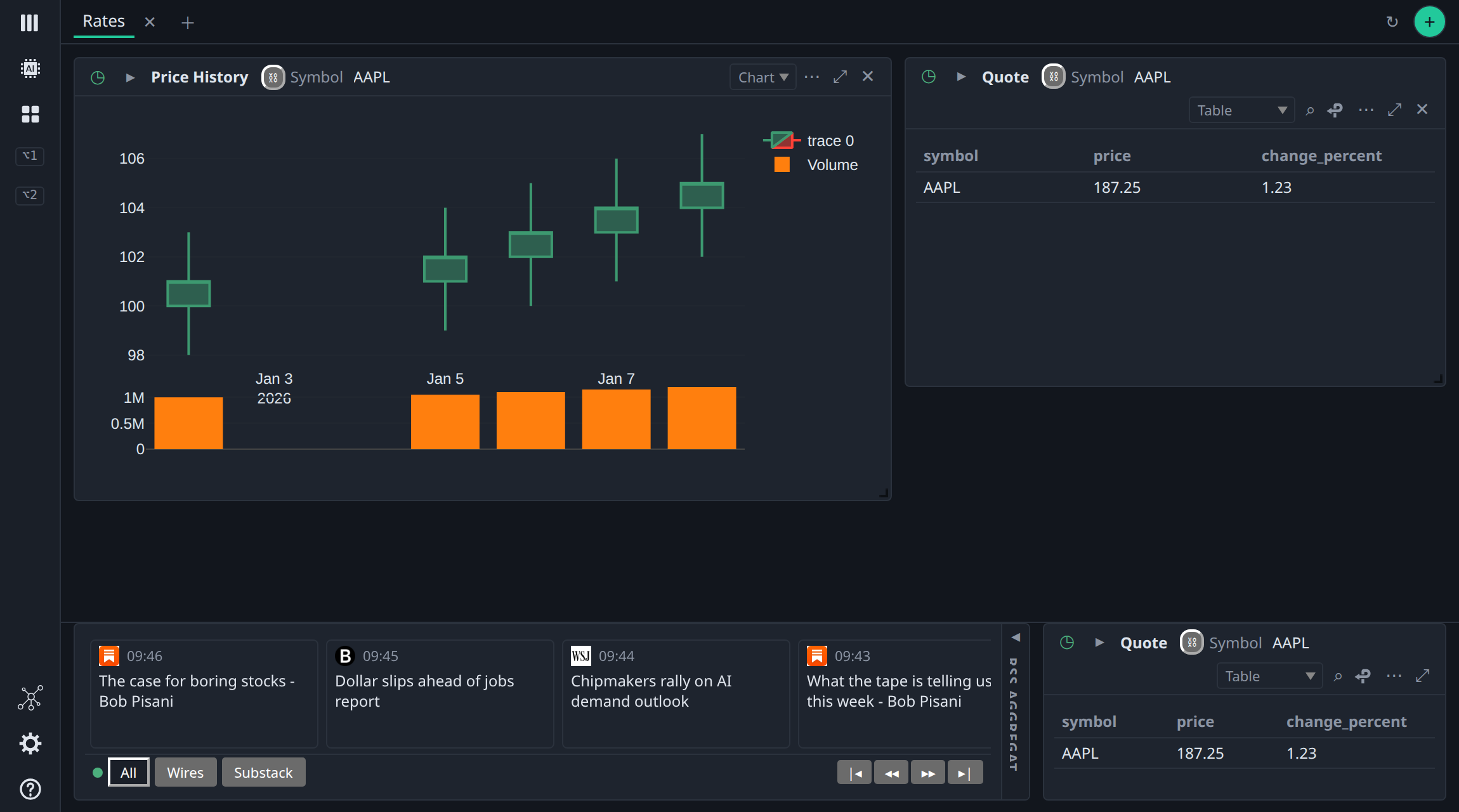Open the upper Quote Table view dropdown
This screenshot has width=1459, height=812.
point(1241,110)
